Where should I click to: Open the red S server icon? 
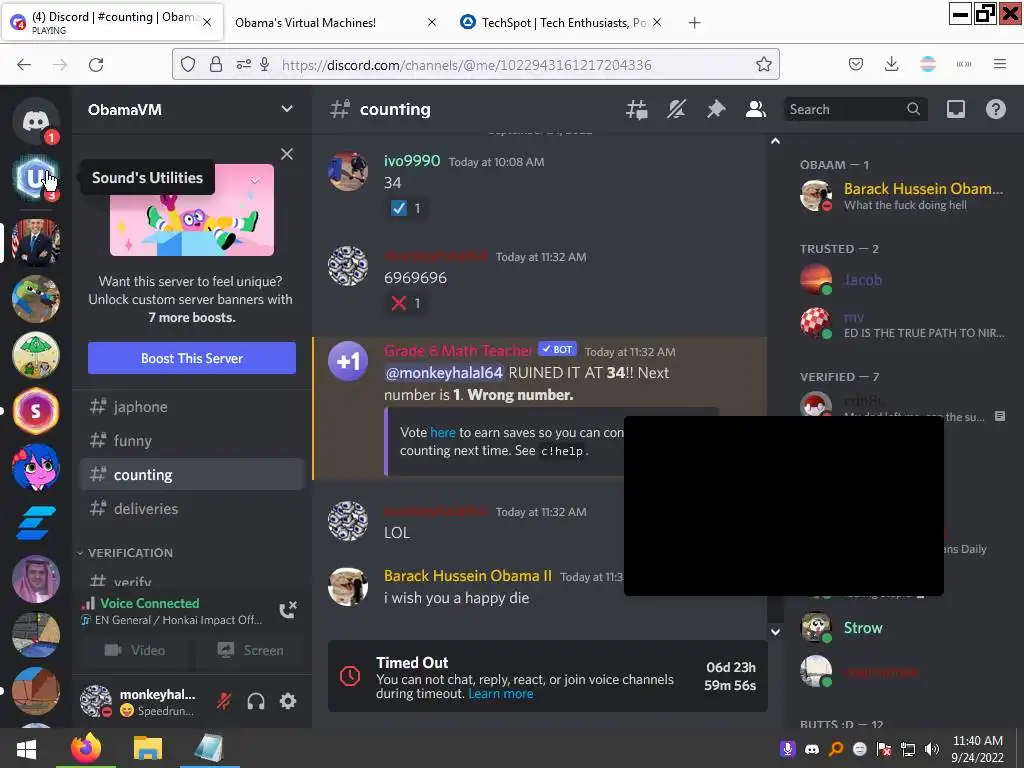[x=35, y=411]
